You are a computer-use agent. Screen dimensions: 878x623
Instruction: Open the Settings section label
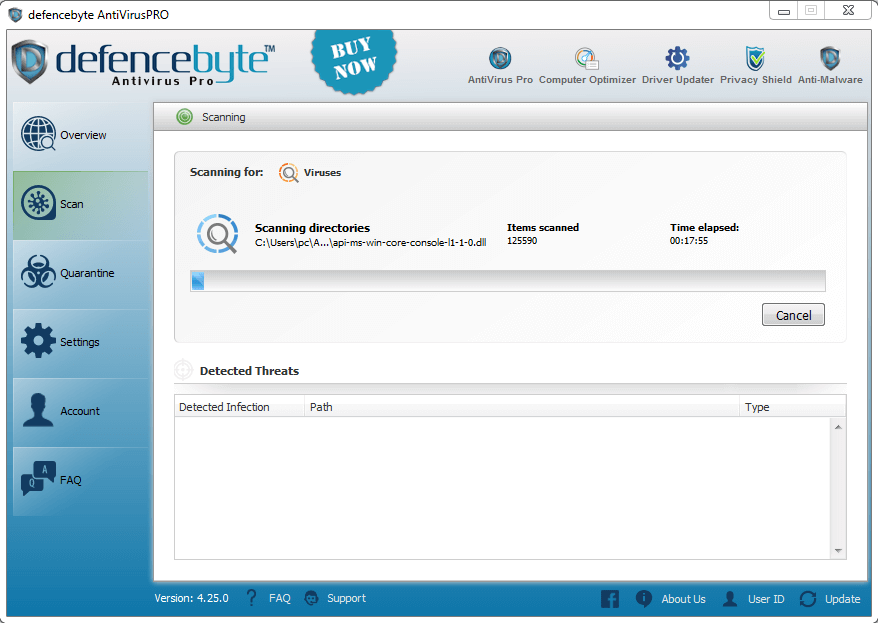pos(80,342)
